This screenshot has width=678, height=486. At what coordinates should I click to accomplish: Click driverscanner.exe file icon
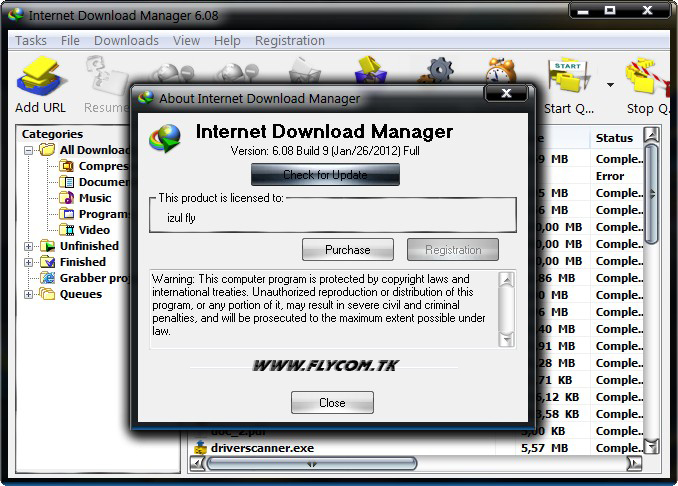200,448
